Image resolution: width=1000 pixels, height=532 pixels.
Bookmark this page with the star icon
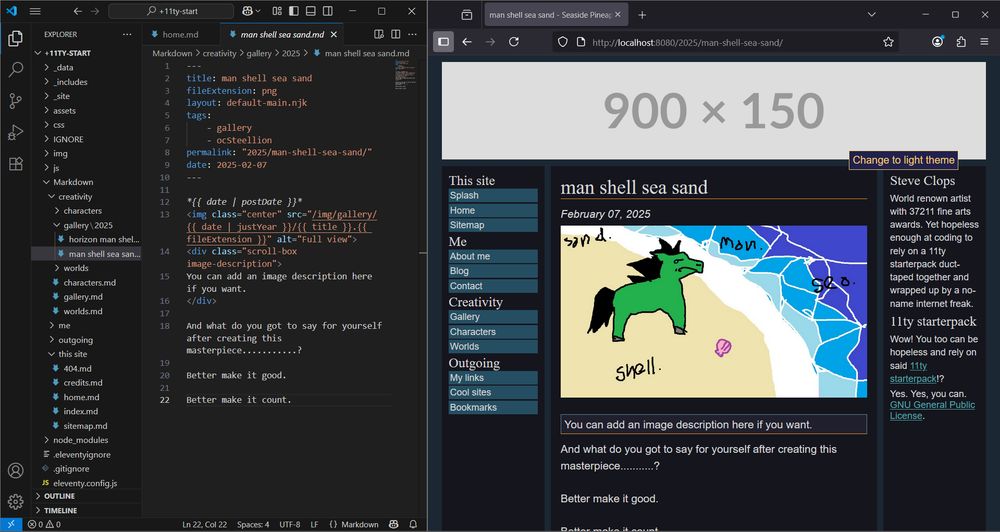pyautogui.click(x=888, y=42)
